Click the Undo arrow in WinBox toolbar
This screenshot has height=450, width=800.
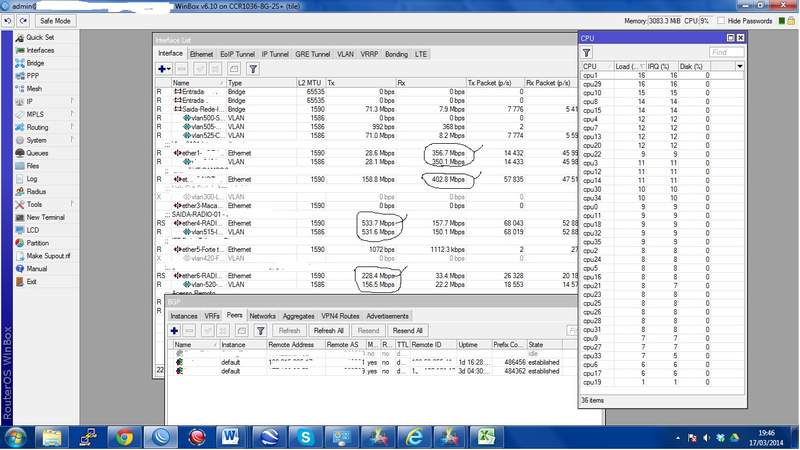point(10,20)
